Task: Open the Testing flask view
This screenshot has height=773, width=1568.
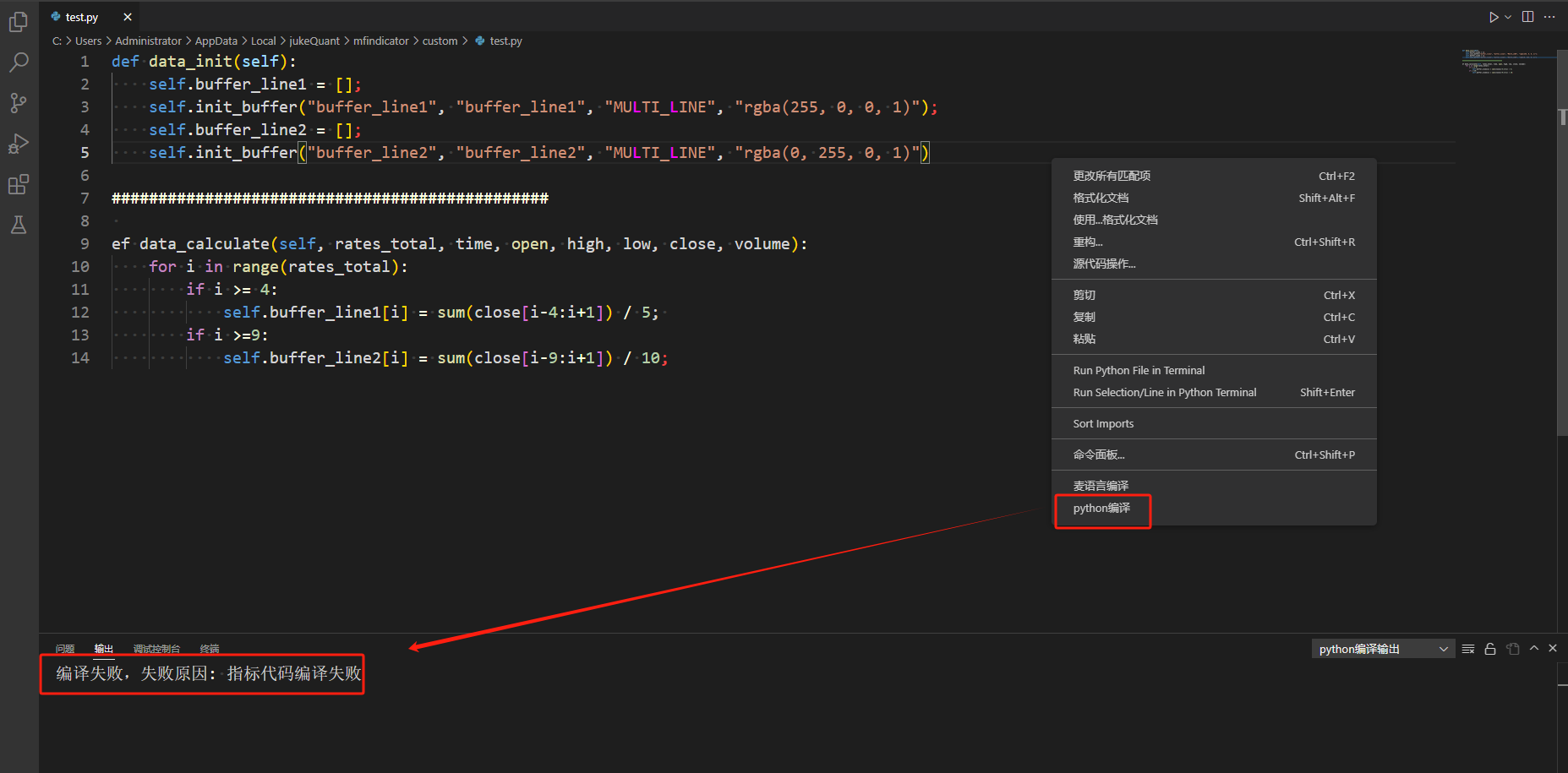Action: point(18,225)
